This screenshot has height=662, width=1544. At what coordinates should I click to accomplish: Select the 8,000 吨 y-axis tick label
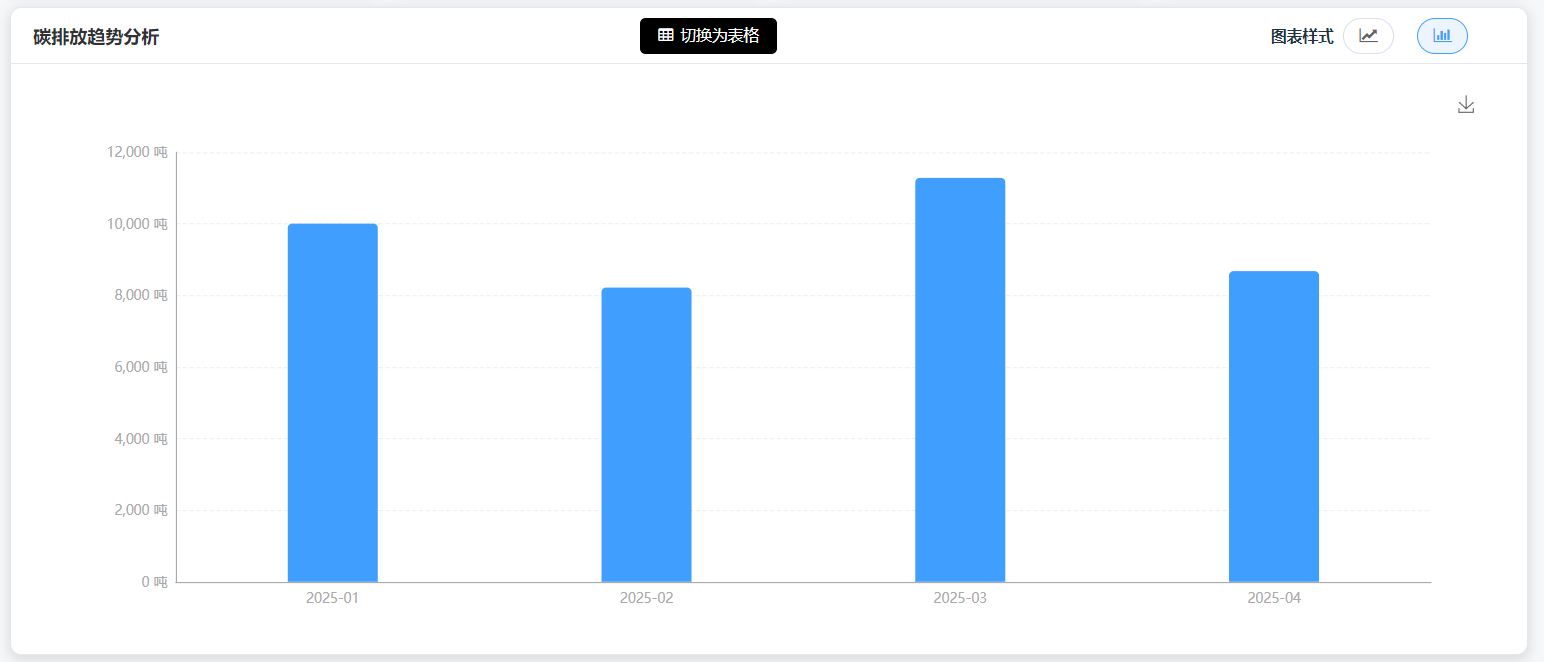pos(140,295)
